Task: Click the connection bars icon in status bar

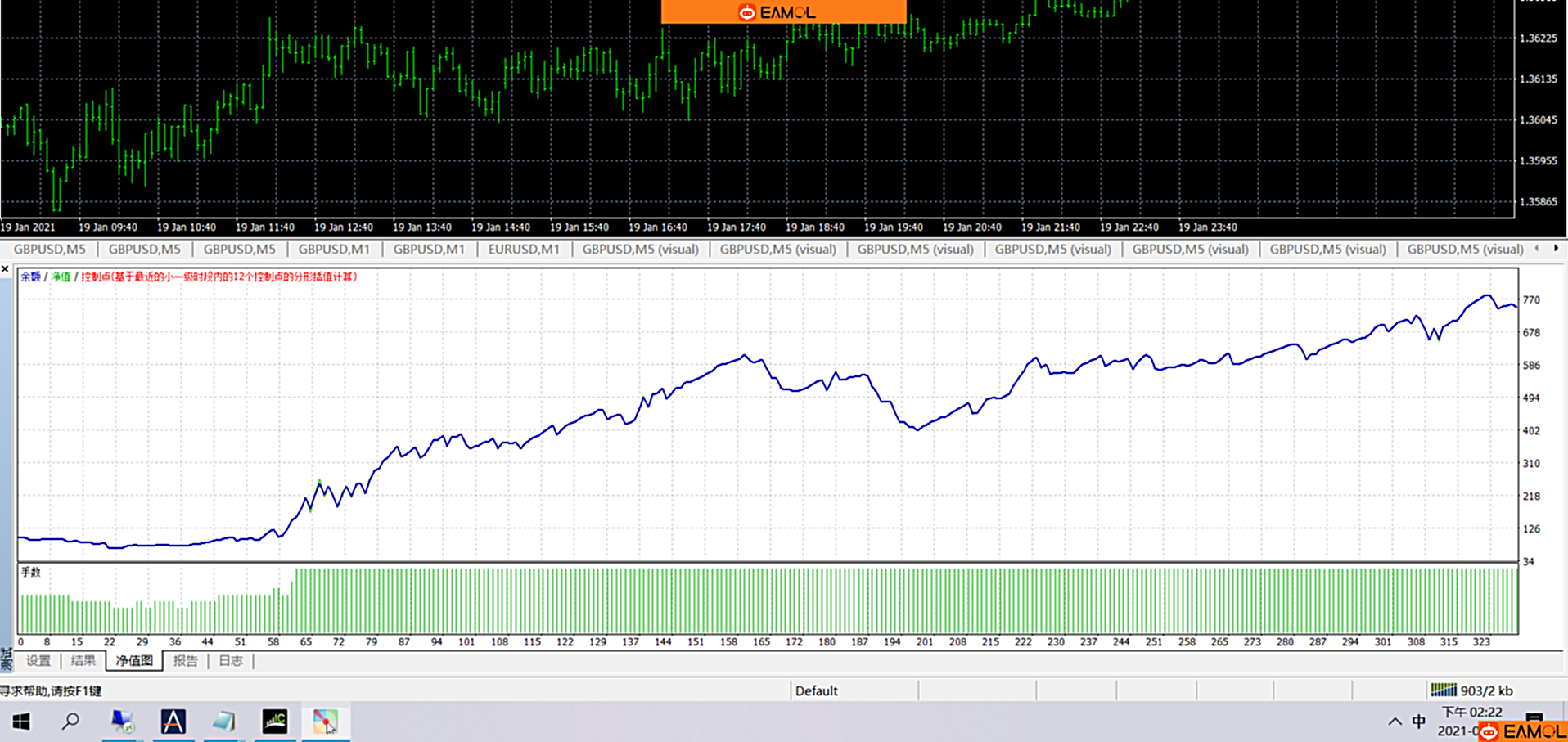Action: click(x=1443, y=690)
